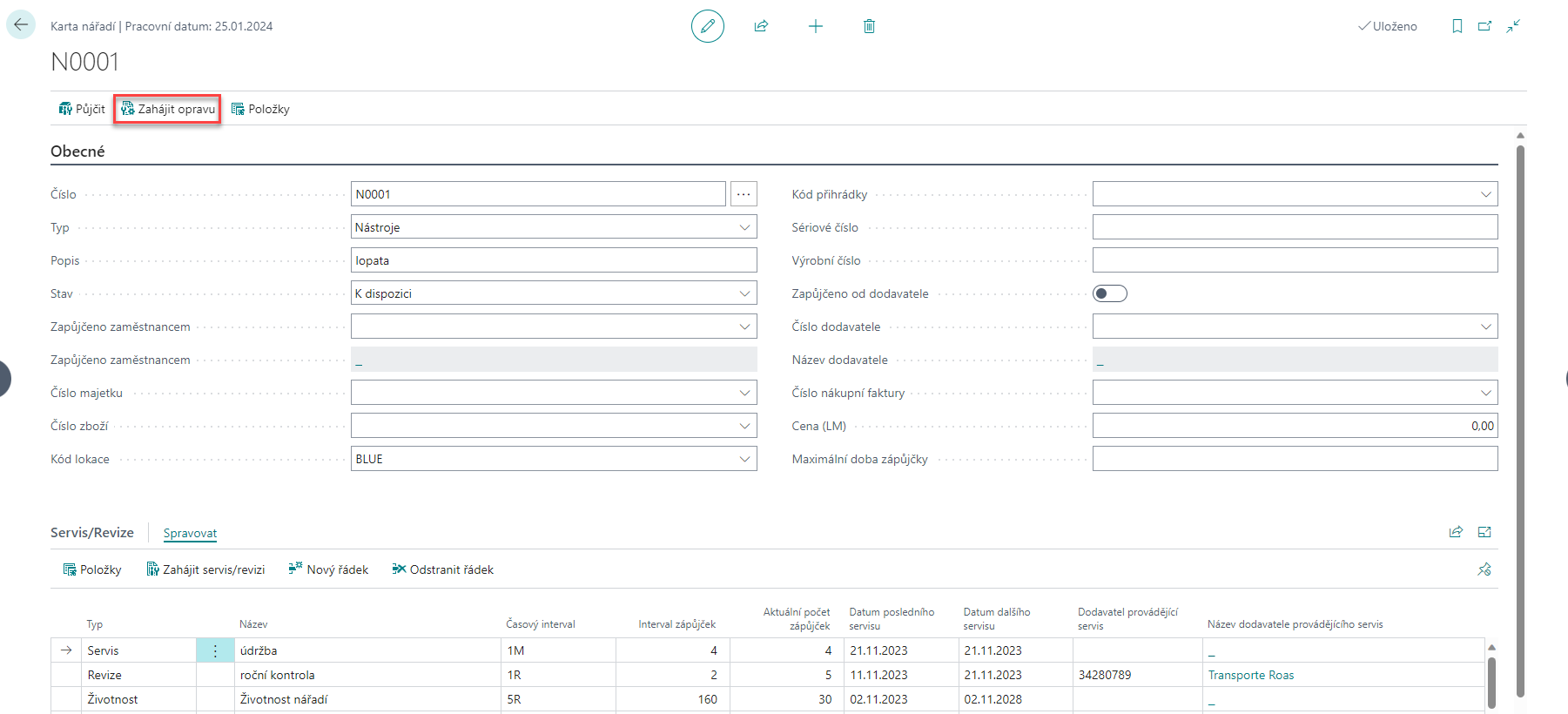The image size is (1568, 714).
Task: Click the trash delete icon
Action: point(869,26)
